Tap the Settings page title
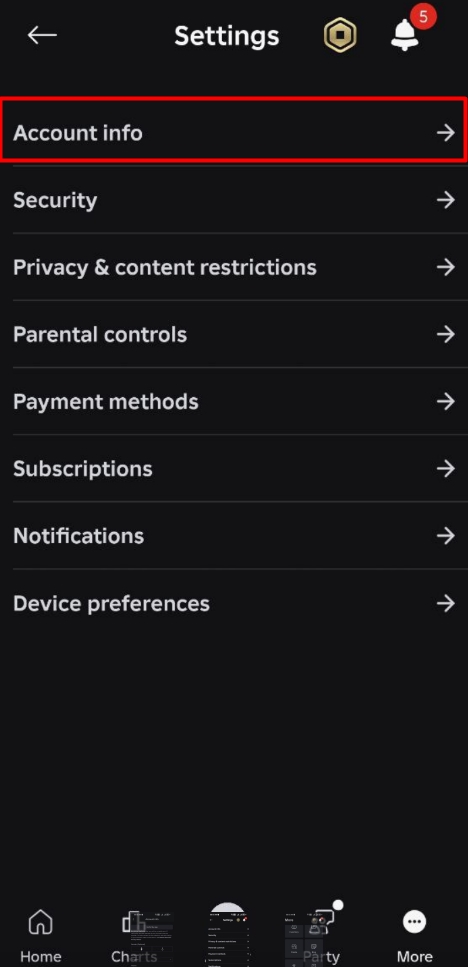Image resolution: width=468 pixels, height=967 pixels. coord(227,36)
